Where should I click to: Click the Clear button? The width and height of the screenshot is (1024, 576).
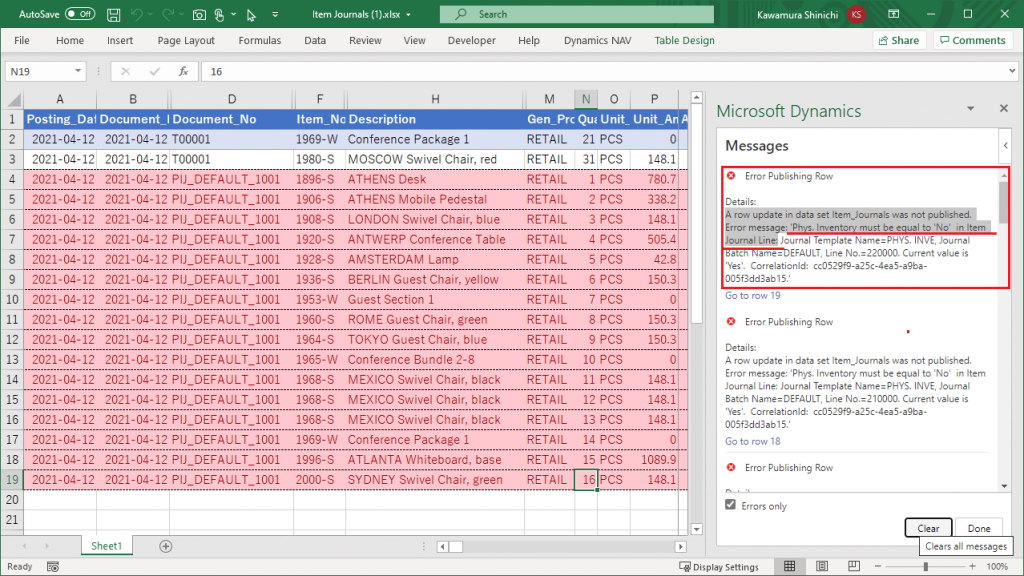[927, 528]
